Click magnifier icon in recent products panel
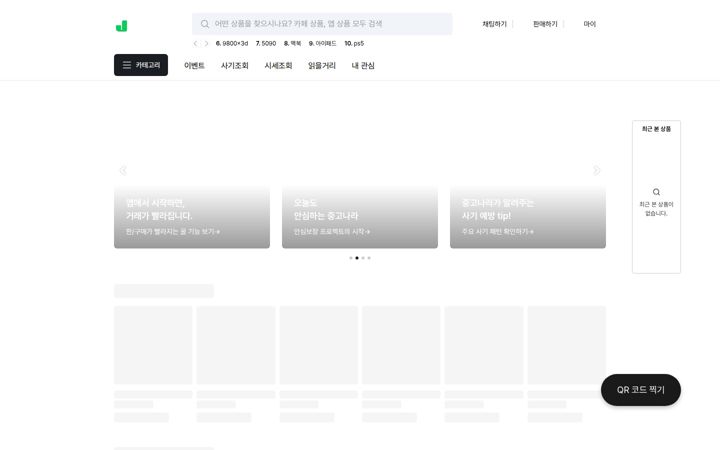 656,192
